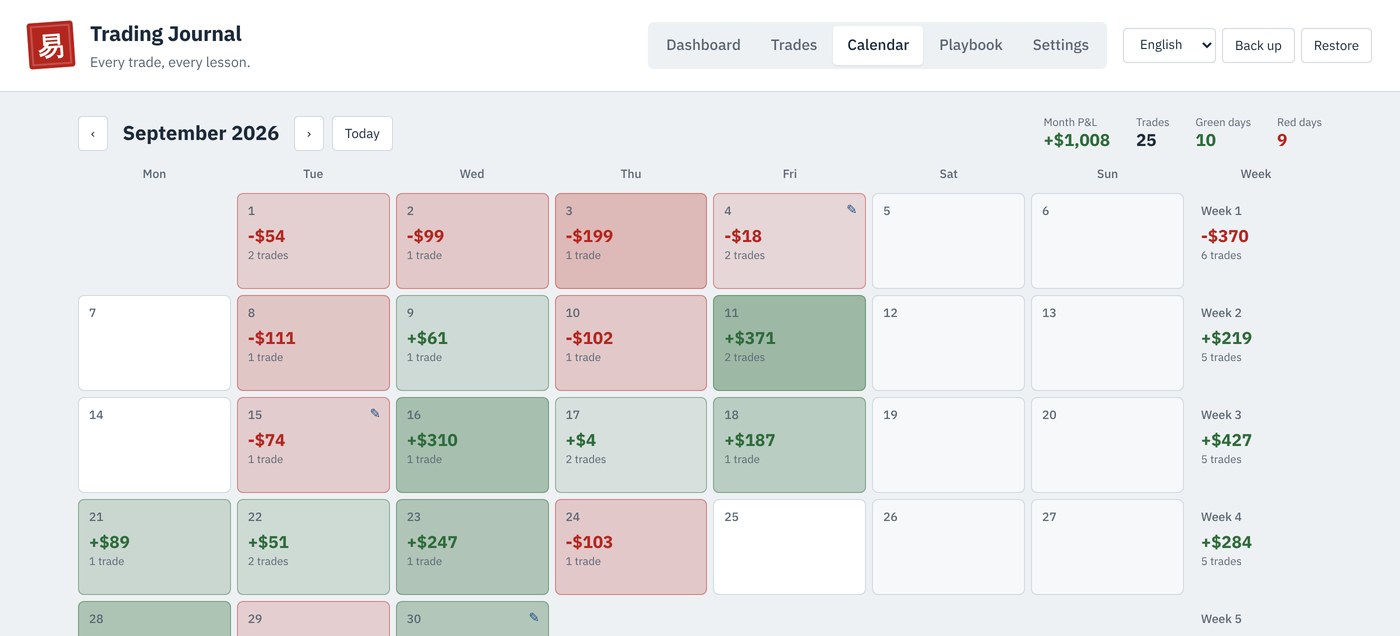The image size is (1400, 636).
Task: Open the note pencil icon on September 15
Action: (375, 414)
